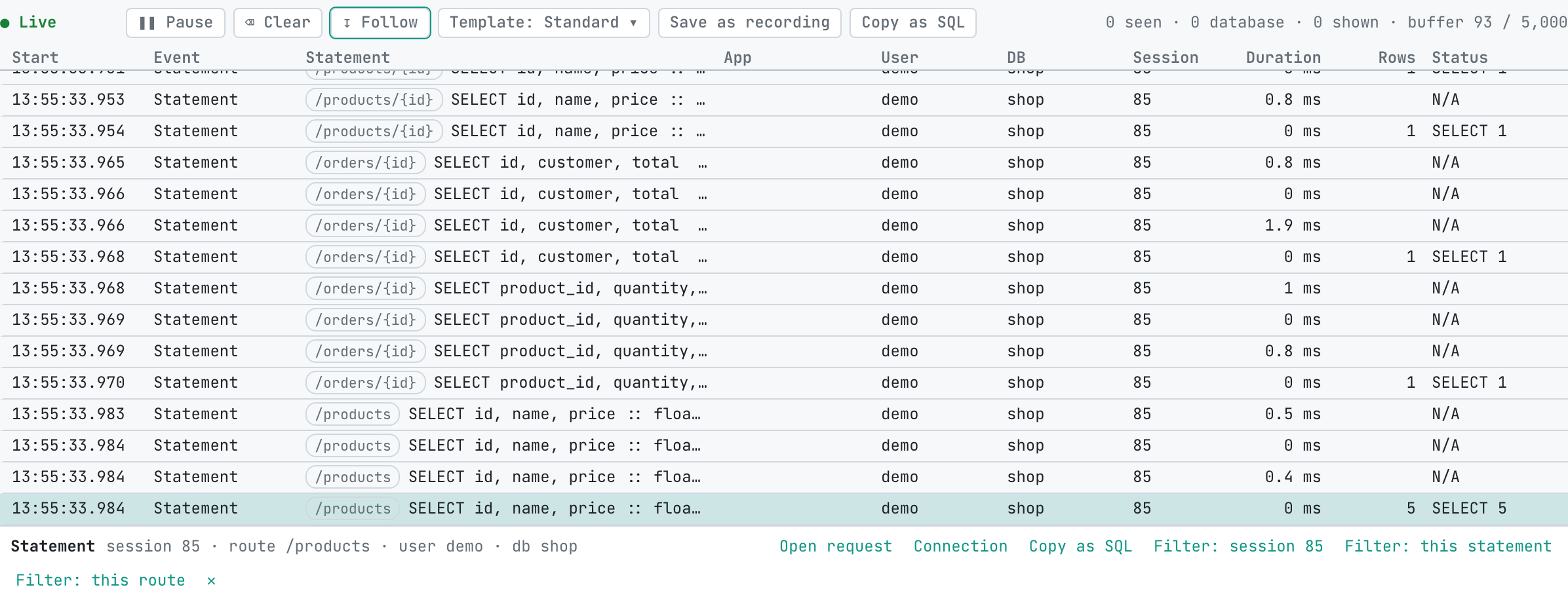Click Open request link in details bar
Screen dimensions: 1568x600
point(836,547)
